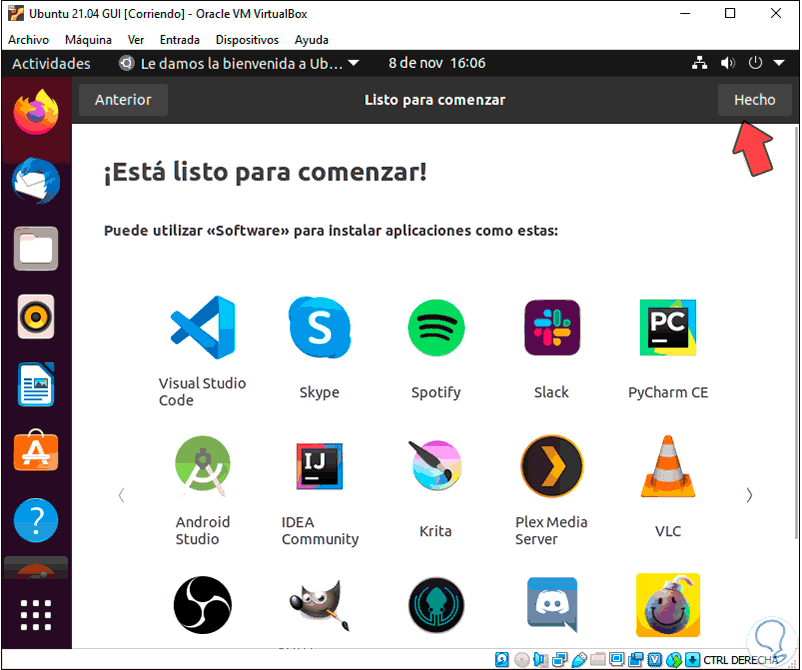802x670 pixels.
Task: Click the partially hidden dock icon above app grid
Action: (x=36, y=568)
